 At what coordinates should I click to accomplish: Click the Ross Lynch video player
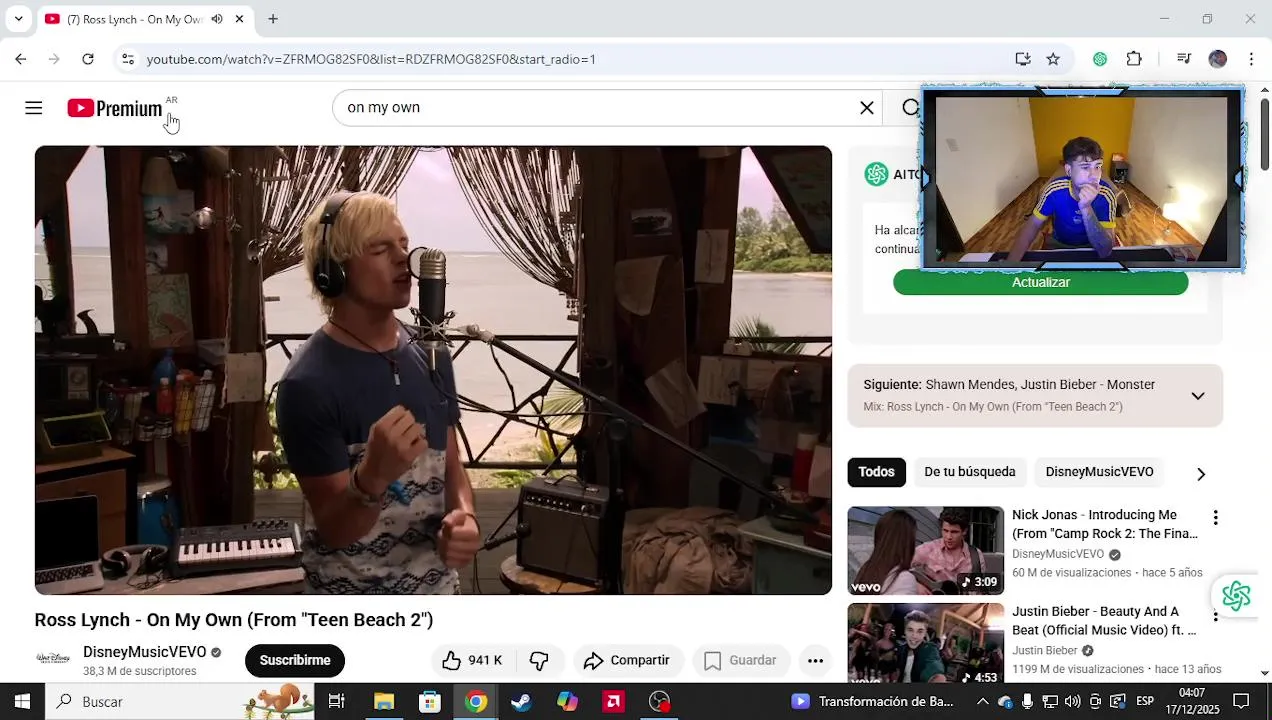point(433,370)
